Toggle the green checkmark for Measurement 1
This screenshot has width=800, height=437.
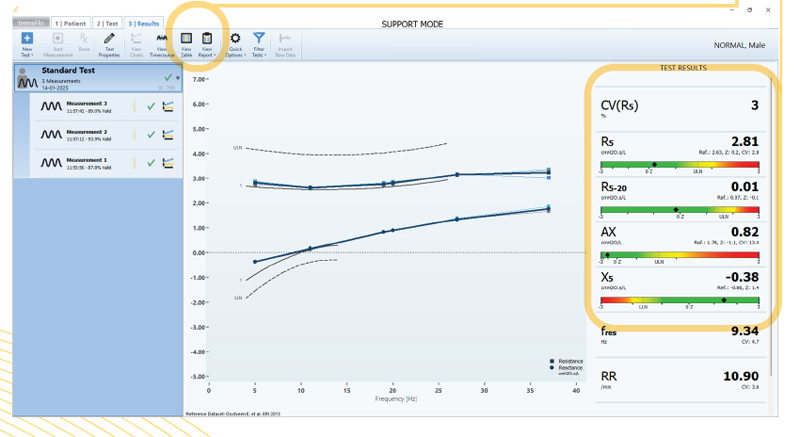coord(151,162)
